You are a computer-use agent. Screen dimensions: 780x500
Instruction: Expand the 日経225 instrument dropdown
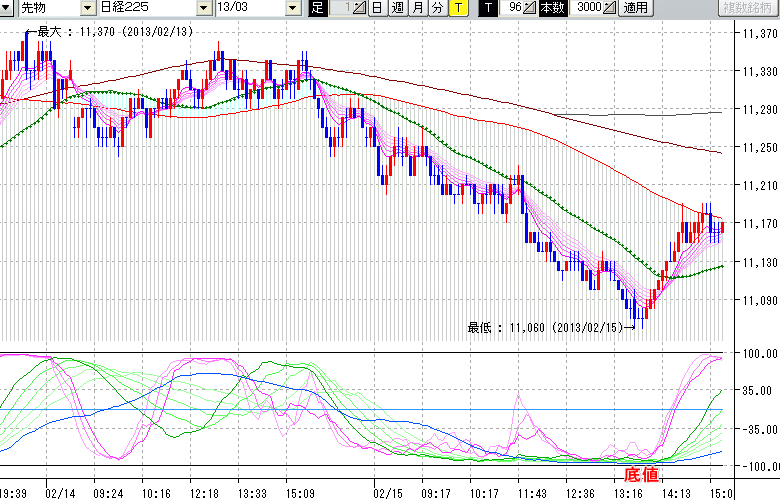pyautogui.click(x=205, y=8)
